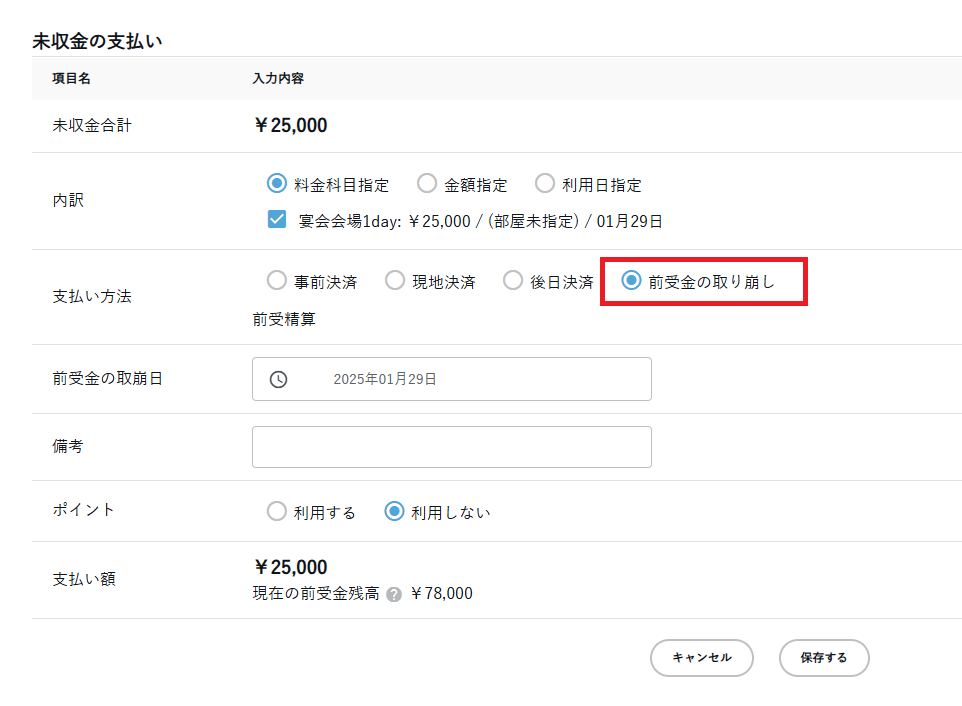Click the ￥78,000 deposit balance amount

441,594
